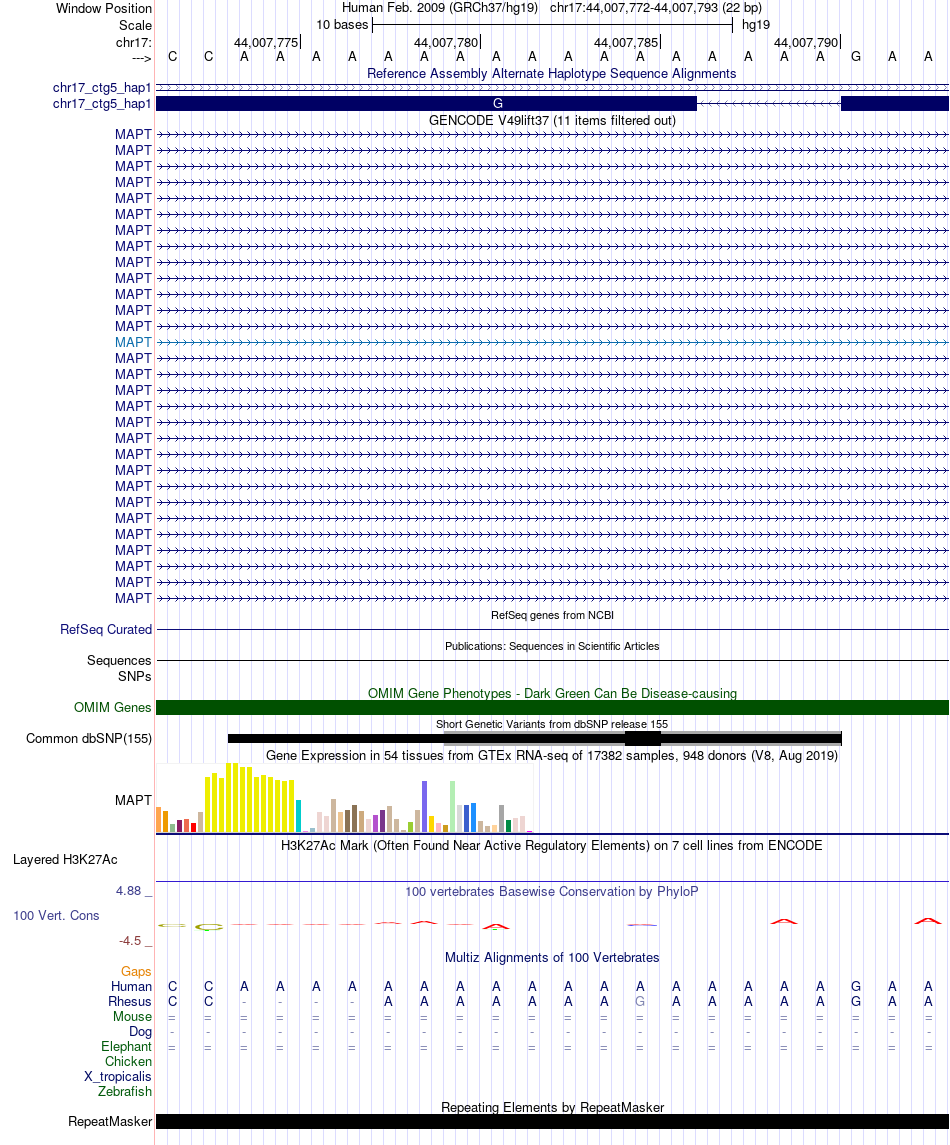Viewport: 950px width, 1145px height.
Task: Open the RefSeq genes from NCBI title
Action: 552,616
